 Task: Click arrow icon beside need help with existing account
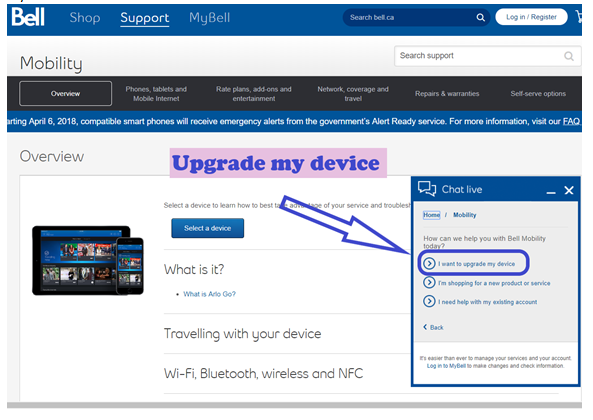(x=429, y=301)
